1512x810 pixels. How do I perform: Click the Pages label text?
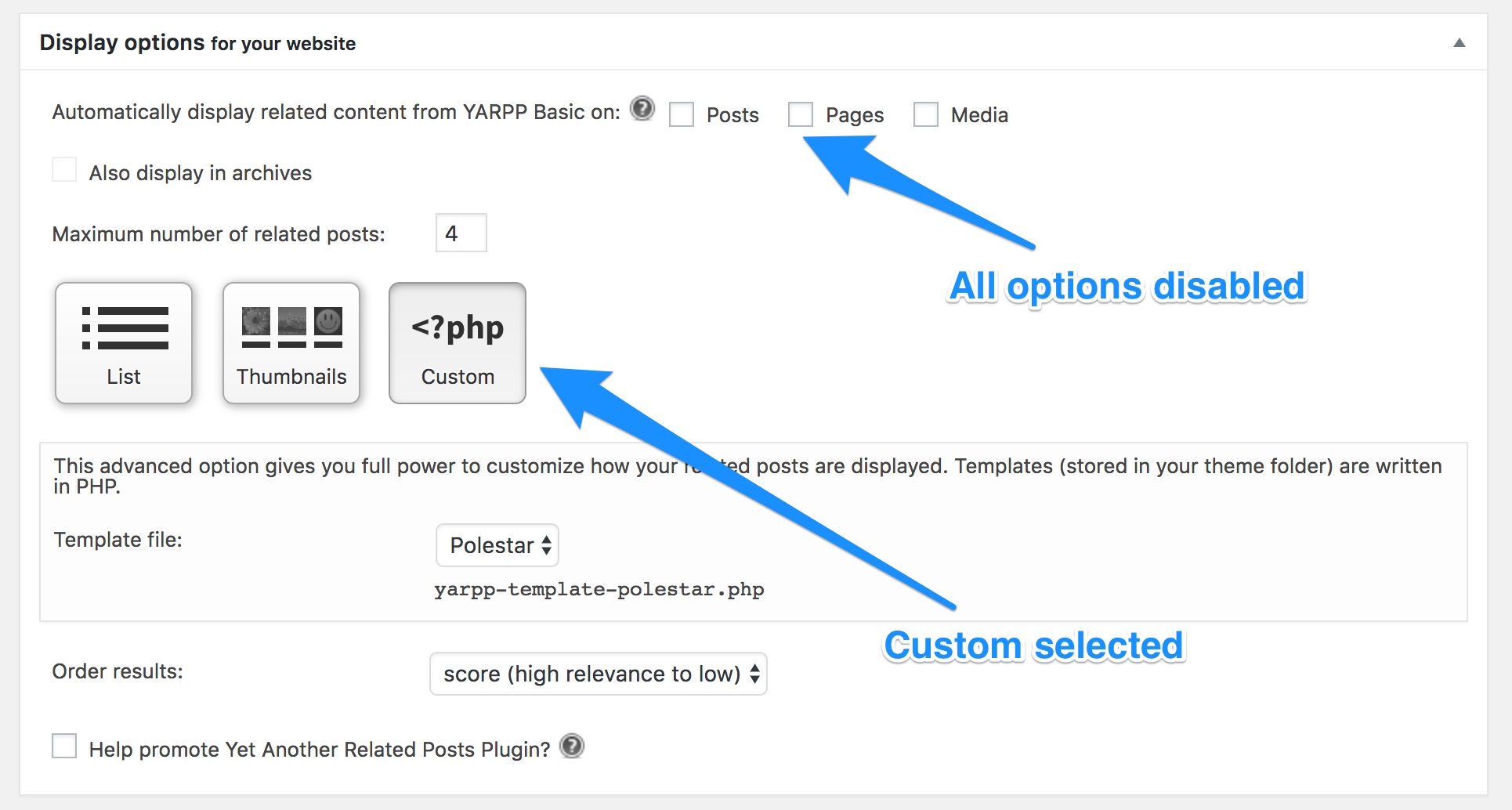coord(854,115)
